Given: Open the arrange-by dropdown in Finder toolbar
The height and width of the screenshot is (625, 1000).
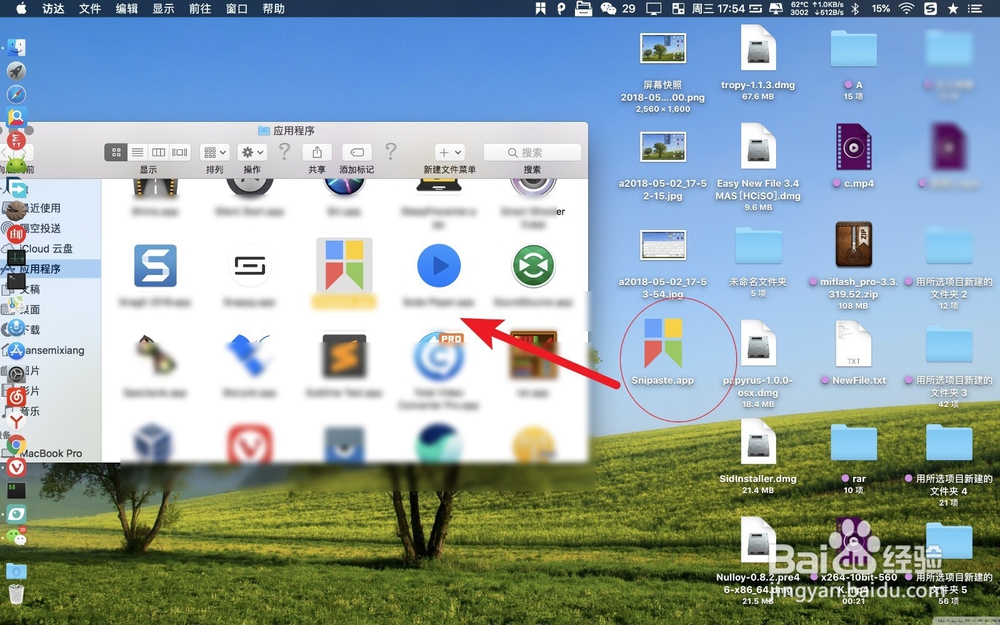Looking at the screenshot, I should coord(214,152).
